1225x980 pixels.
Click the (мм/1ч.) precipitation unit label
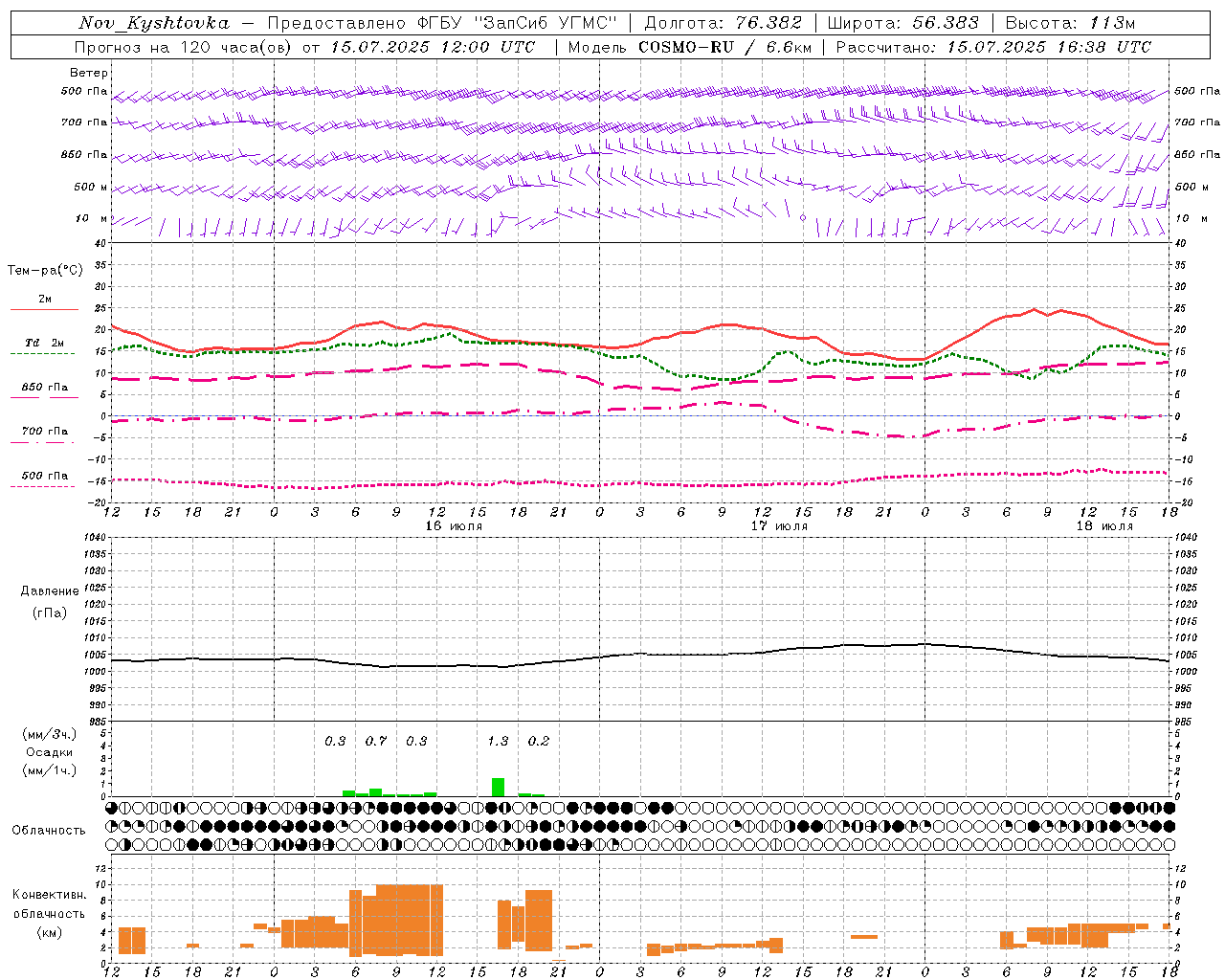pyautogui.click(x=50, y=770)
